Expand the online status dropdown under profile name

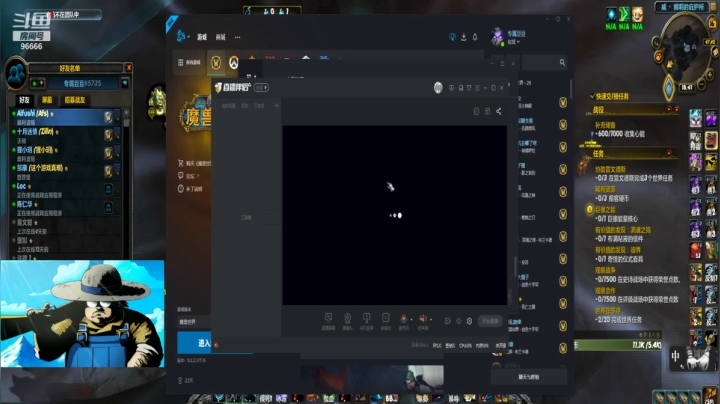513,42
